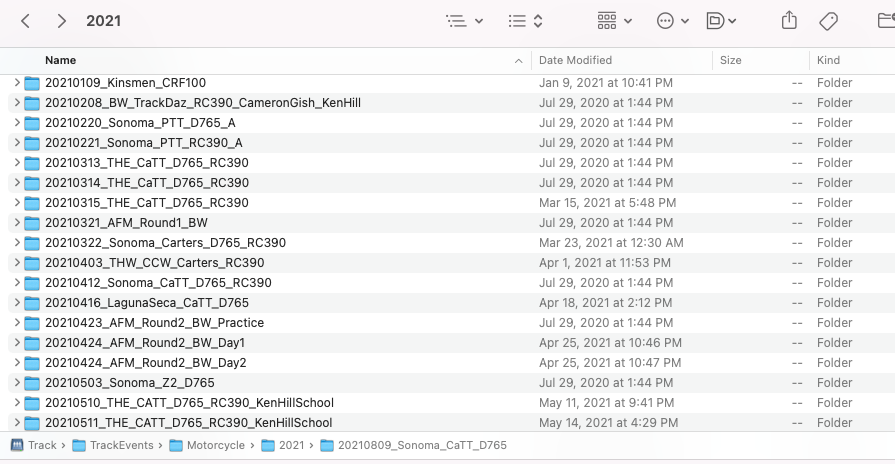Open the ellipsis action menu
895x464 pixels.
(672, 21)
